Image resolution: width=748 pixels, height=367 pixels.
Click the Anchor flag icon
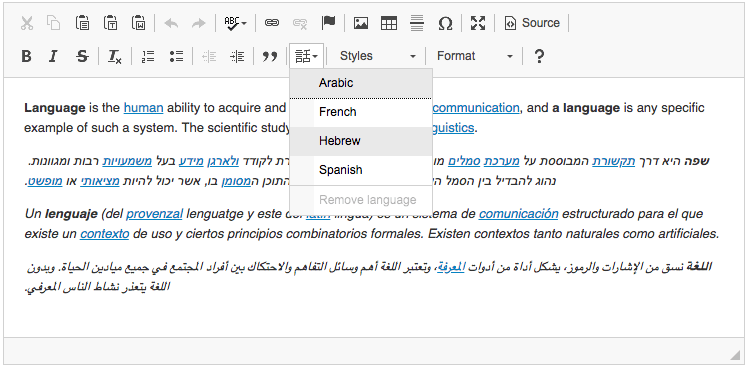[328, 23]
